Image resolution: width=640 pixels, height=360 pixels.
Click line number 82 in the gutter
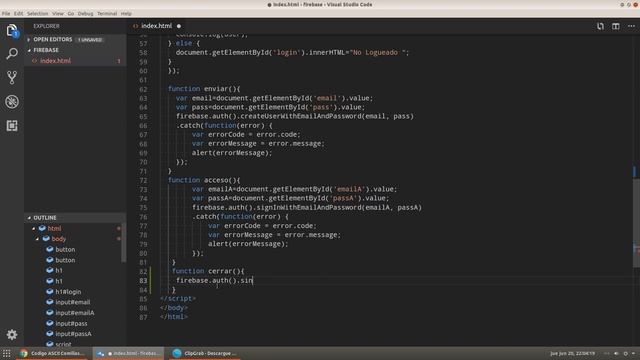143,271
